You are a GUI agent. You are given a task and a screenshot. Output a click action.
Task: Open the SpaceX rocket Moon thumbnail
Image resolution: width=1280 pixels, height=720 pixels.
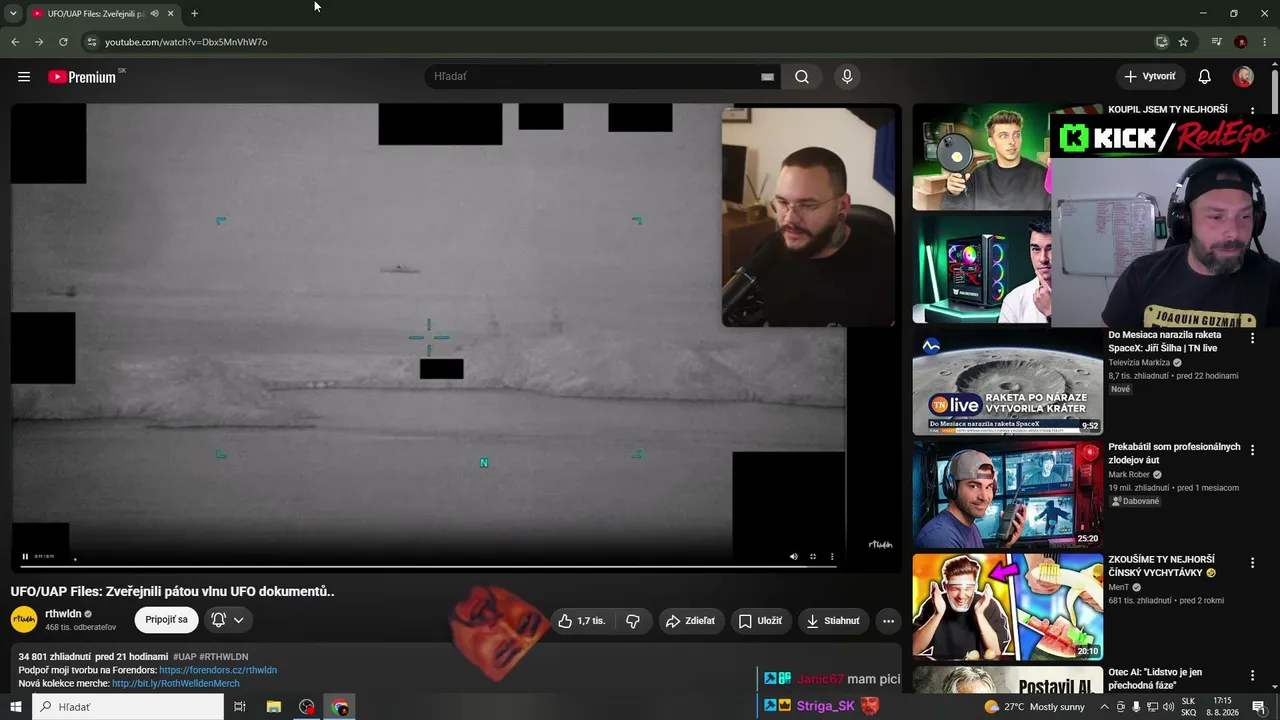[1007, 382]
